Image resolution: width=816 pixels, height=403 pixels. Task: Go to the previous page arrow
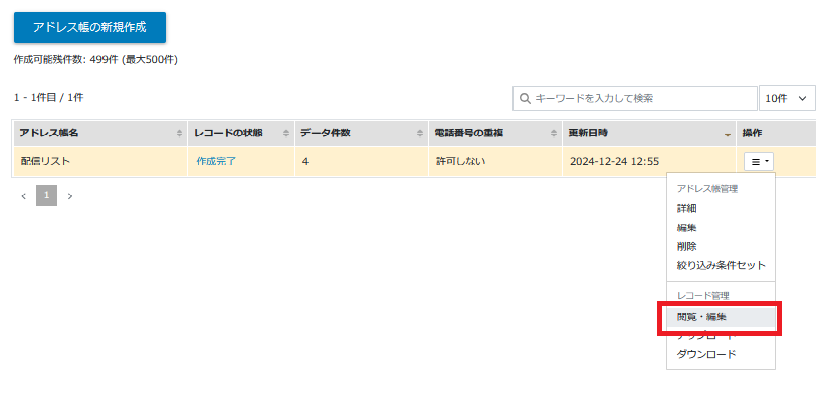tap(24, 196)
